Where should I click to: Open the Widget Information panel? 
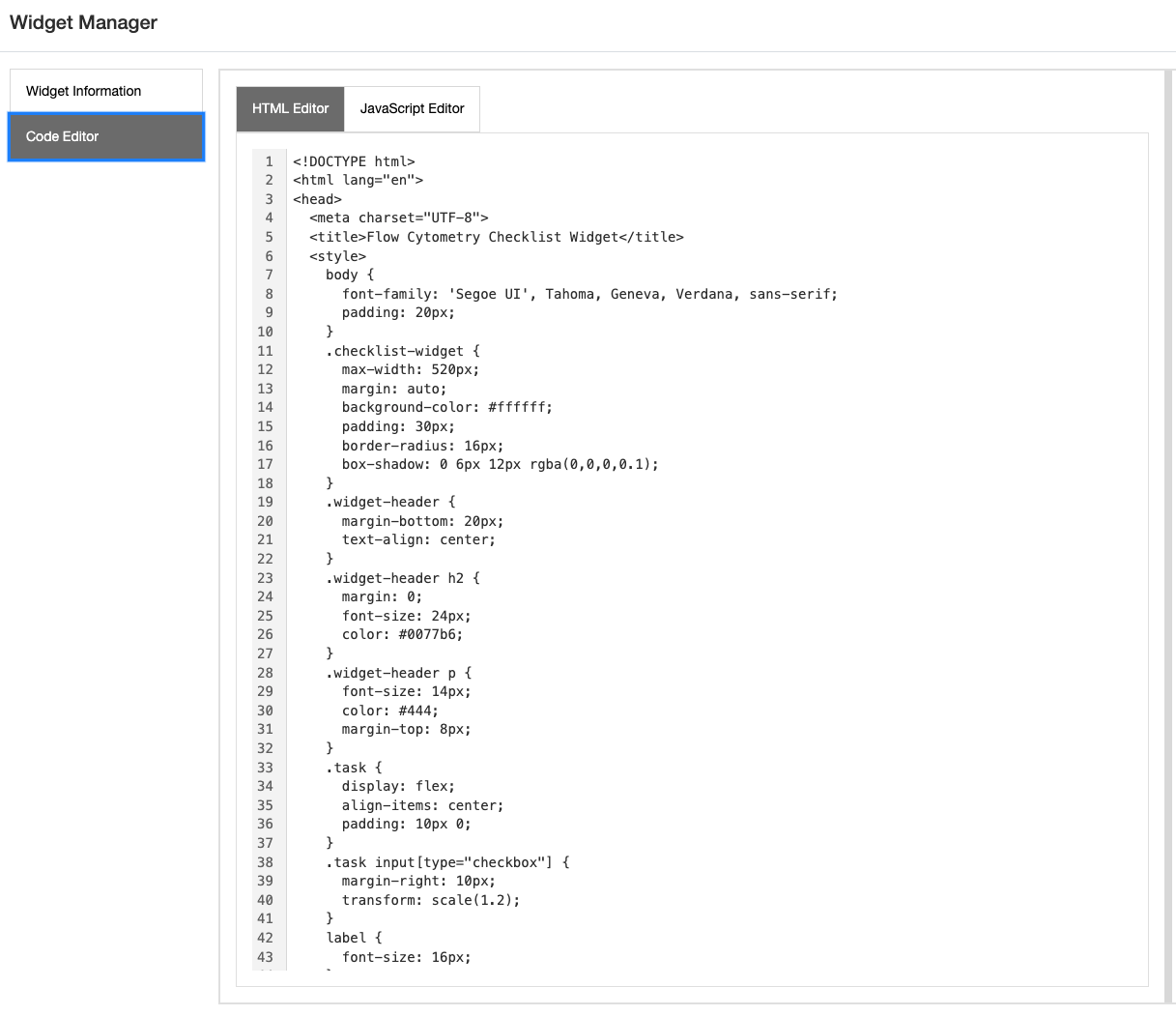coord(82,90)
